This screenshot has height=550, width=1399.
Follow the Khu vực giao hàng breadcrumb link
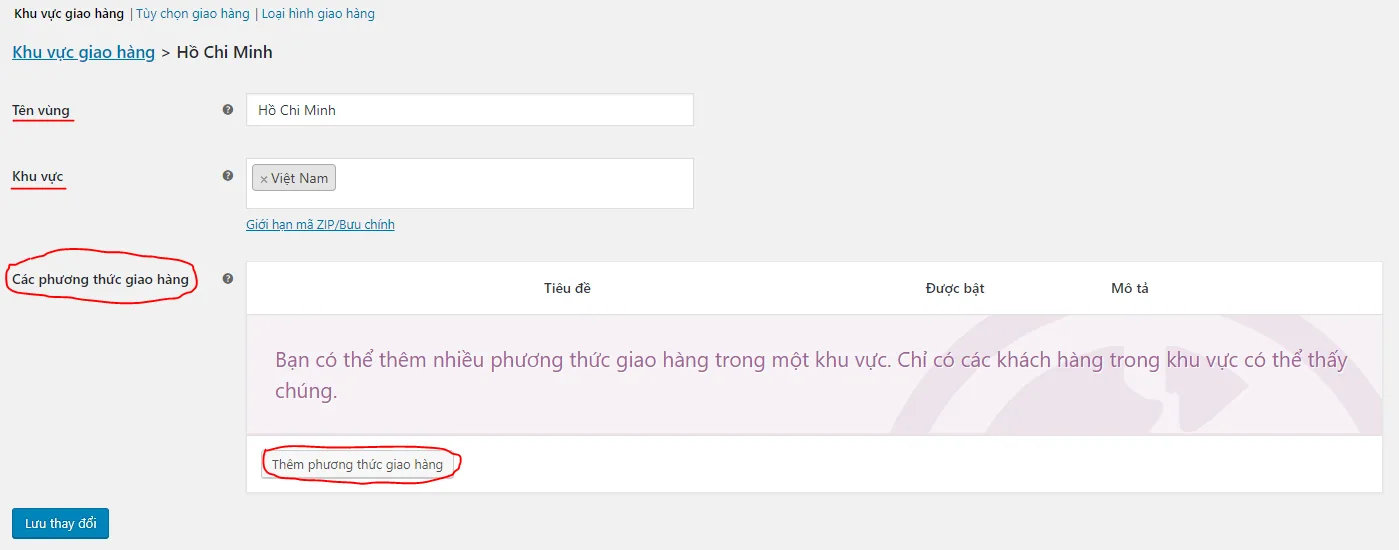coord(84,52)
